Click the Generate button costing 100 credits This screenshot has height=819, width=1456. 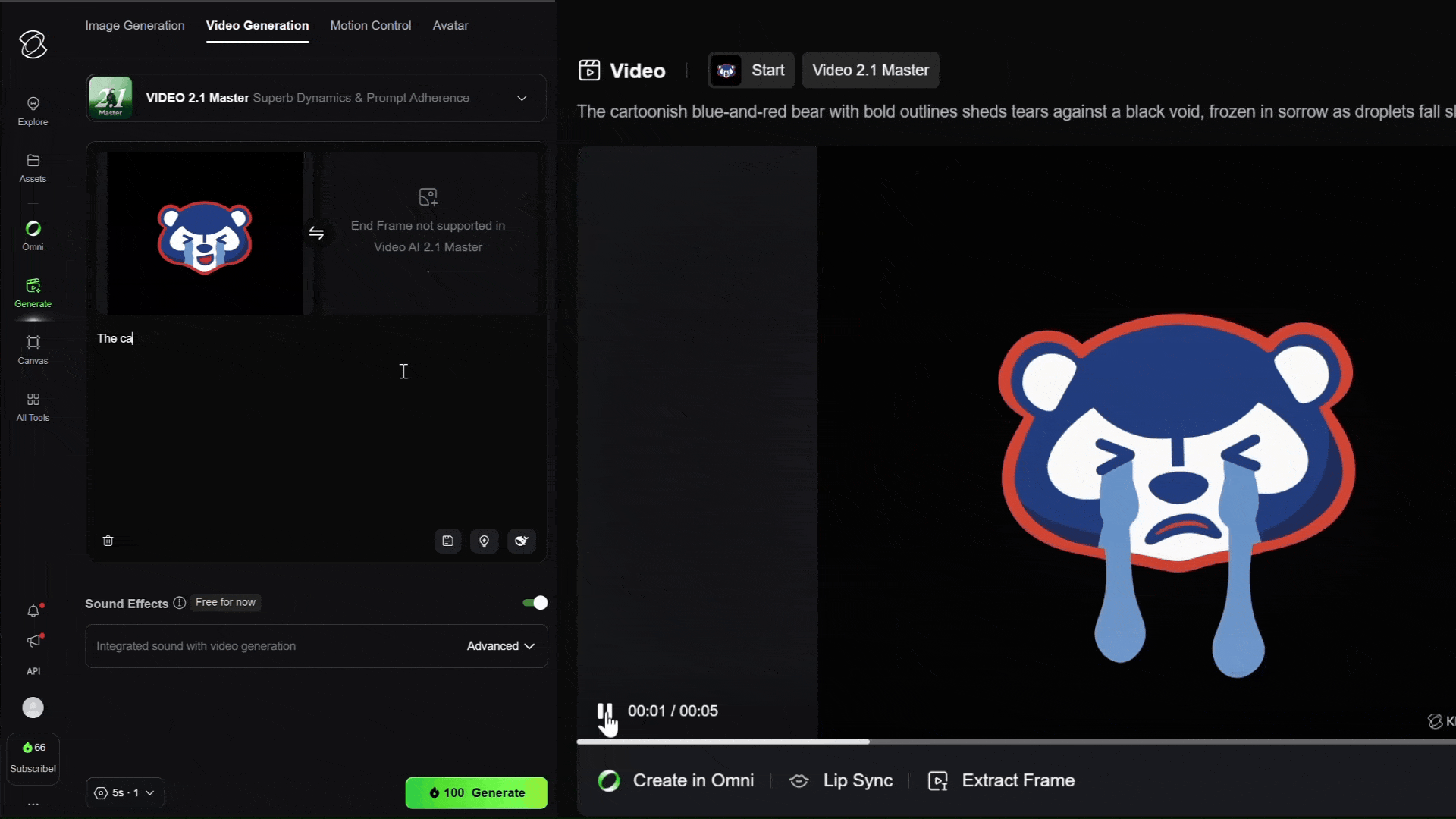475,792
